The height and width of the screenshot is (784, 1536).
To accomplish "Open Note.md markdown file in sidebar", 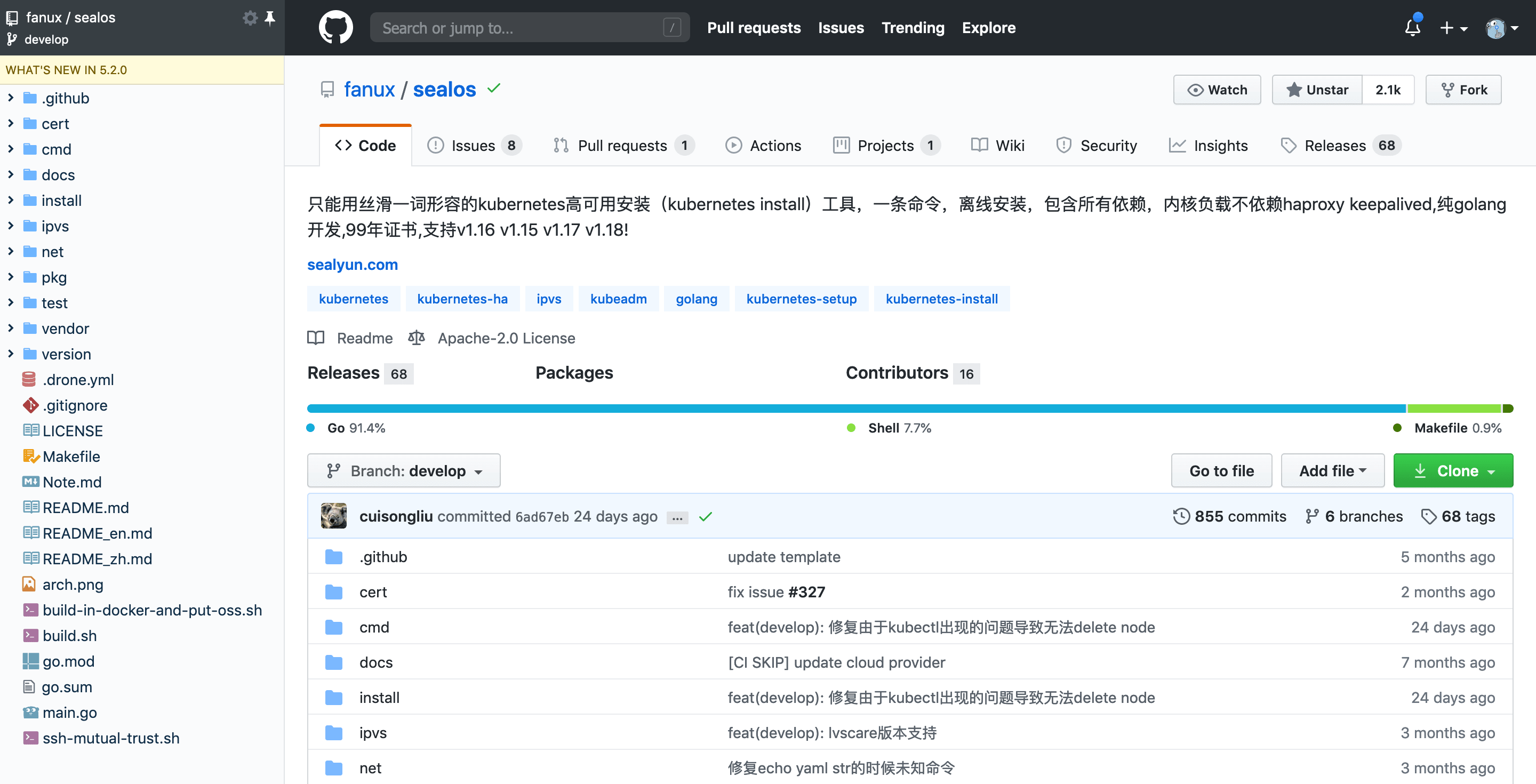I will point(71,482).
